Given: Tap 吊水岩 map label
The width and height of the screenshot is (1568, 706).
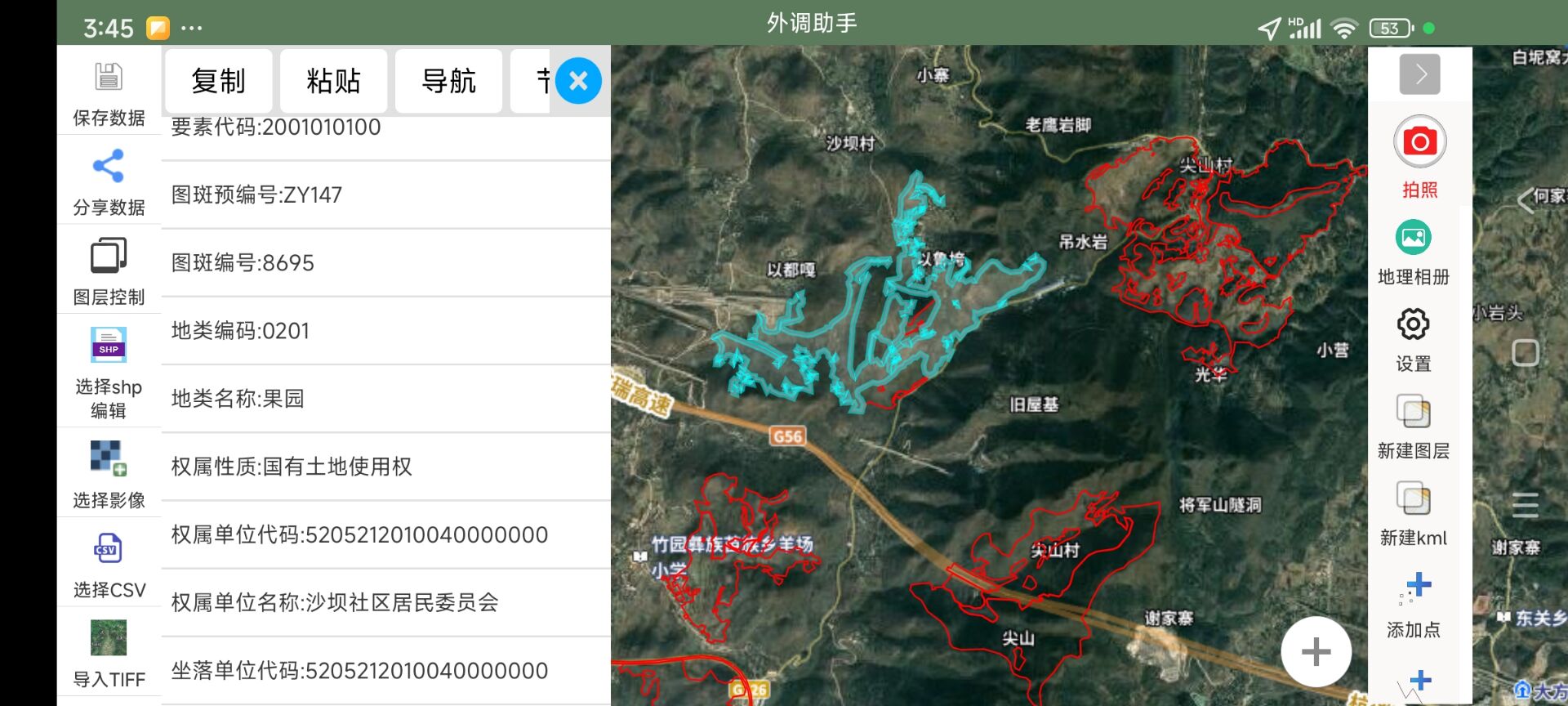Looking at the screenshot, I should click(1083, 242).
